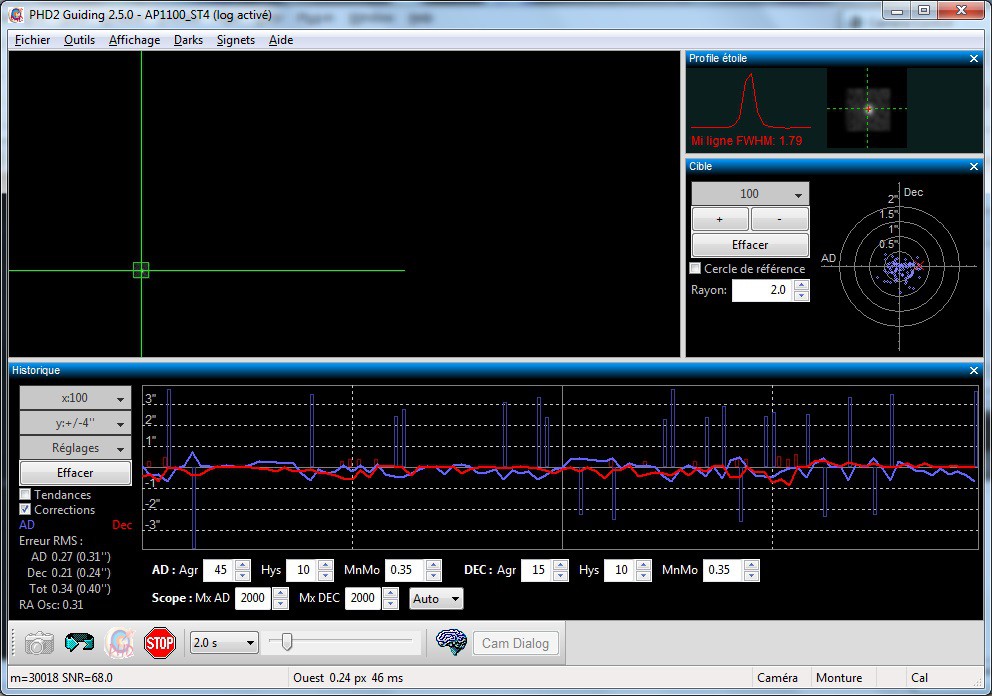This screenshot has height=696, width=992.
Task: Enable the Tendances checkbox
Action: coord(25,494)
